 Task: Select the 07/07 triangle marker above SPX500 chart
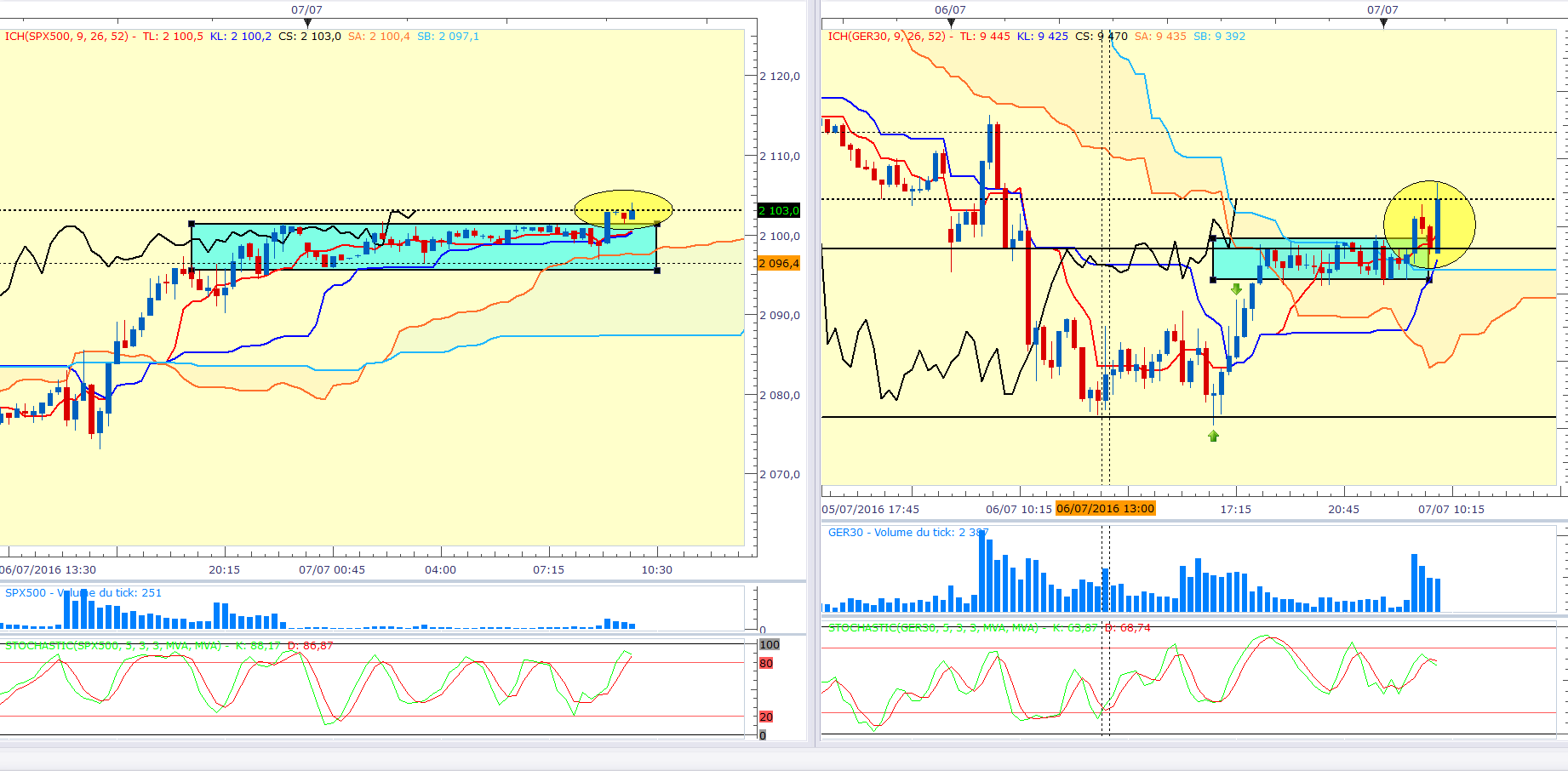tap(307, 23)
